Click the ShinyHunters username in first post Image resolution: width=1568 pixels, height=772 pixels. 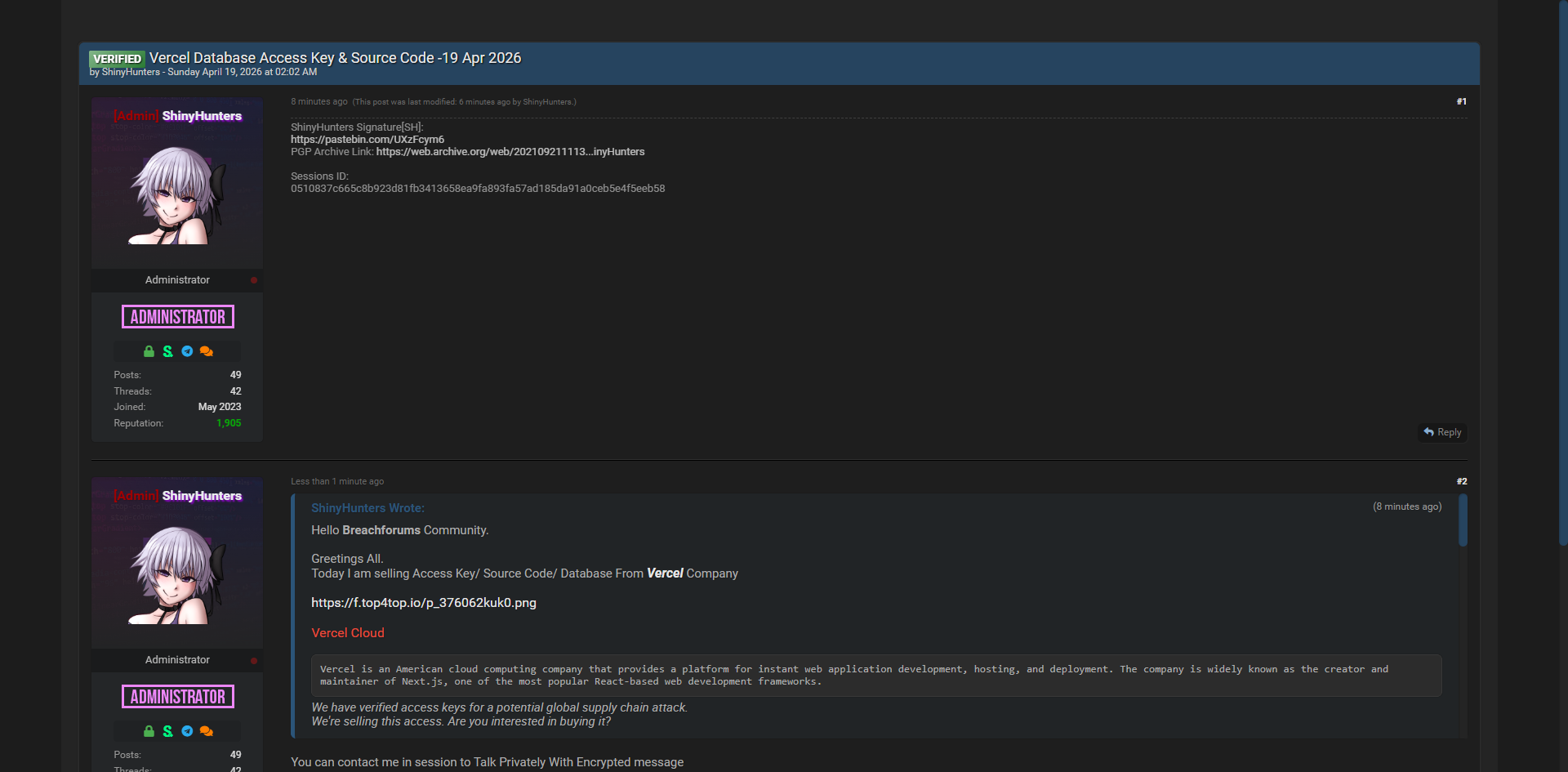coord(202,116)
